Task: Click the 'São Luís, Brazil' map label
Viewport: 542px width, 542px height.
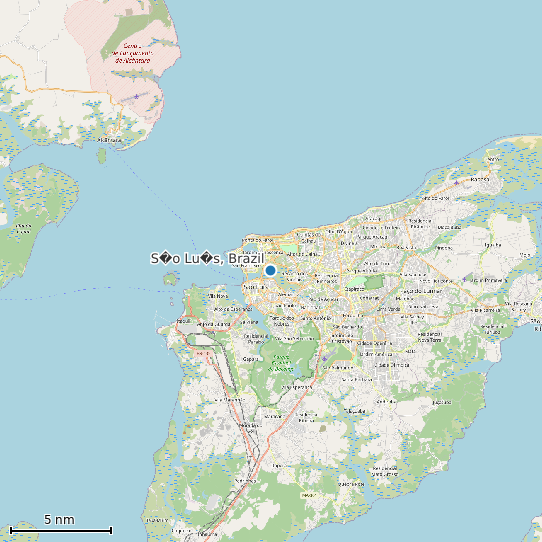Action: 207,259
